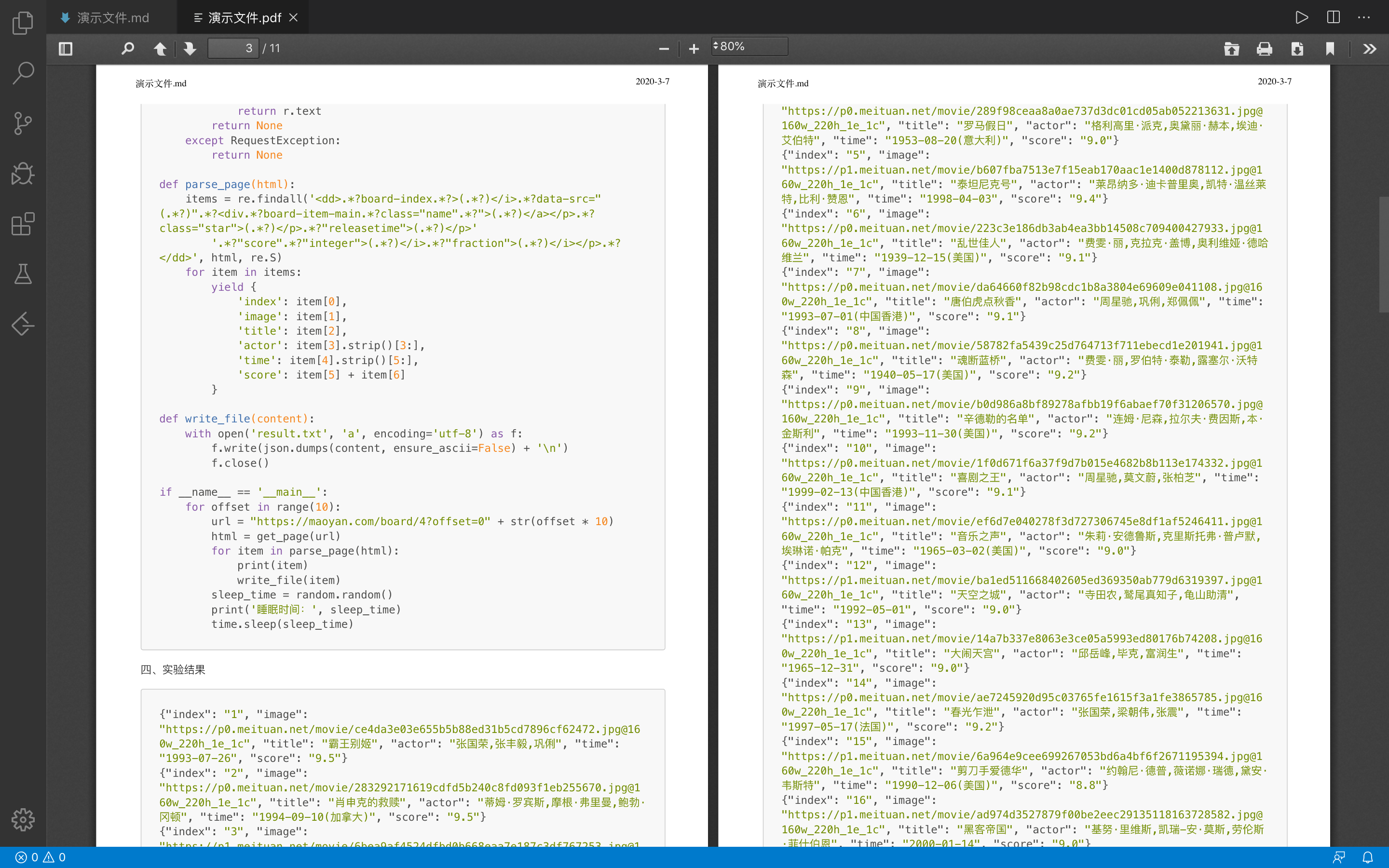Open the Explorer view in activity bar
This screenshot has height=868, width=1389.
(23, 24)
